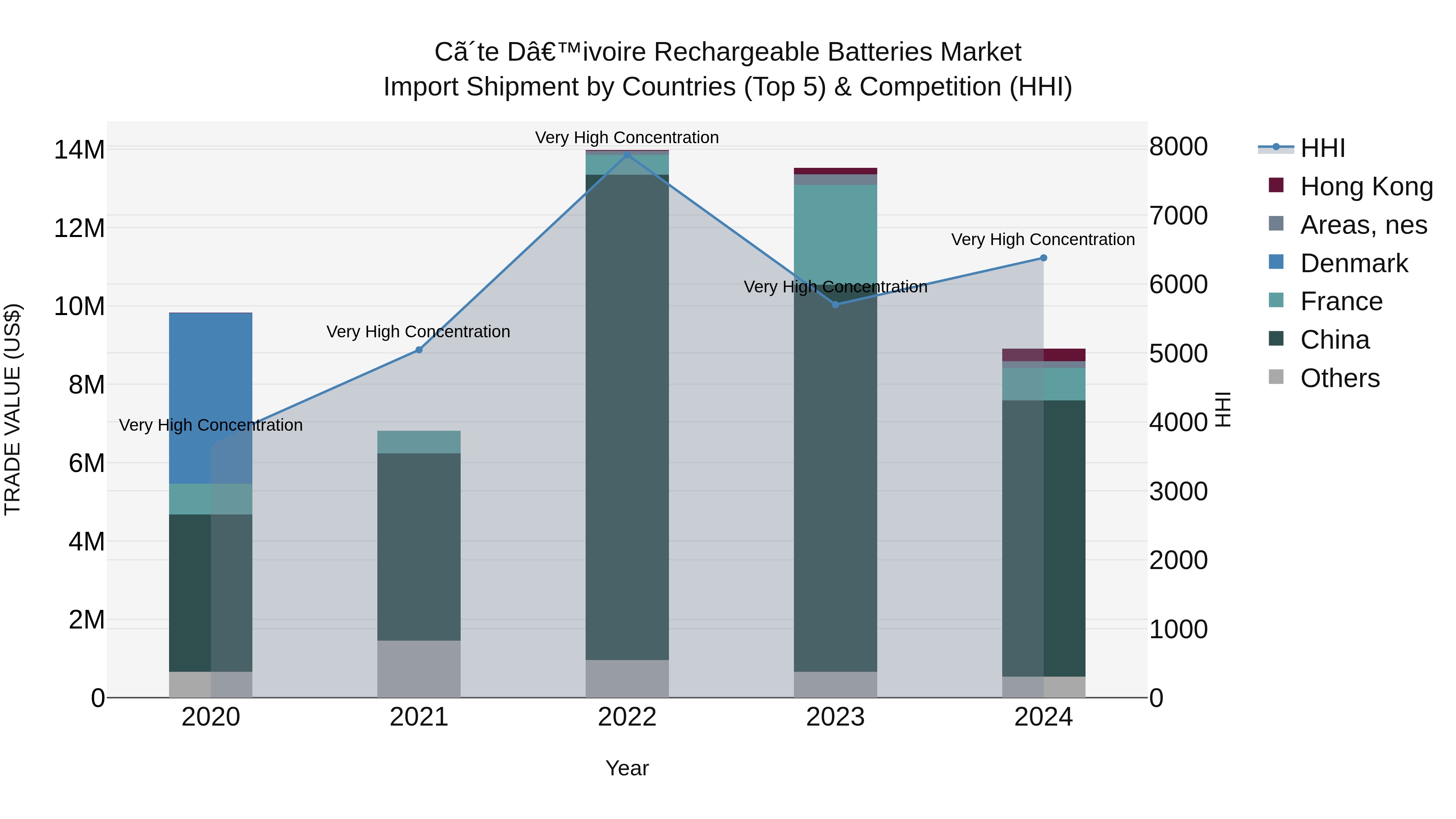The image size is (1456, 819).
Task: Click the 2022 x-axis label
Action: click(x=627, y=717)
